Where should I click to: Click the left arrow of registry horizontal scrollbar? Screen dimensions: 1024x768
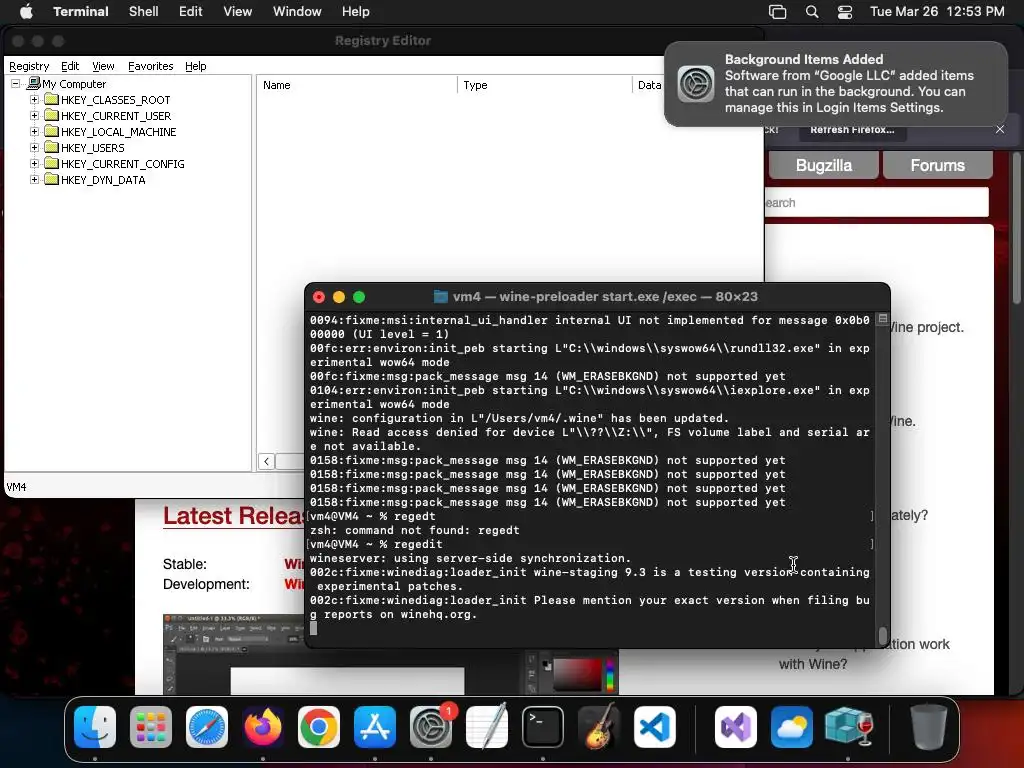[266, 462]
